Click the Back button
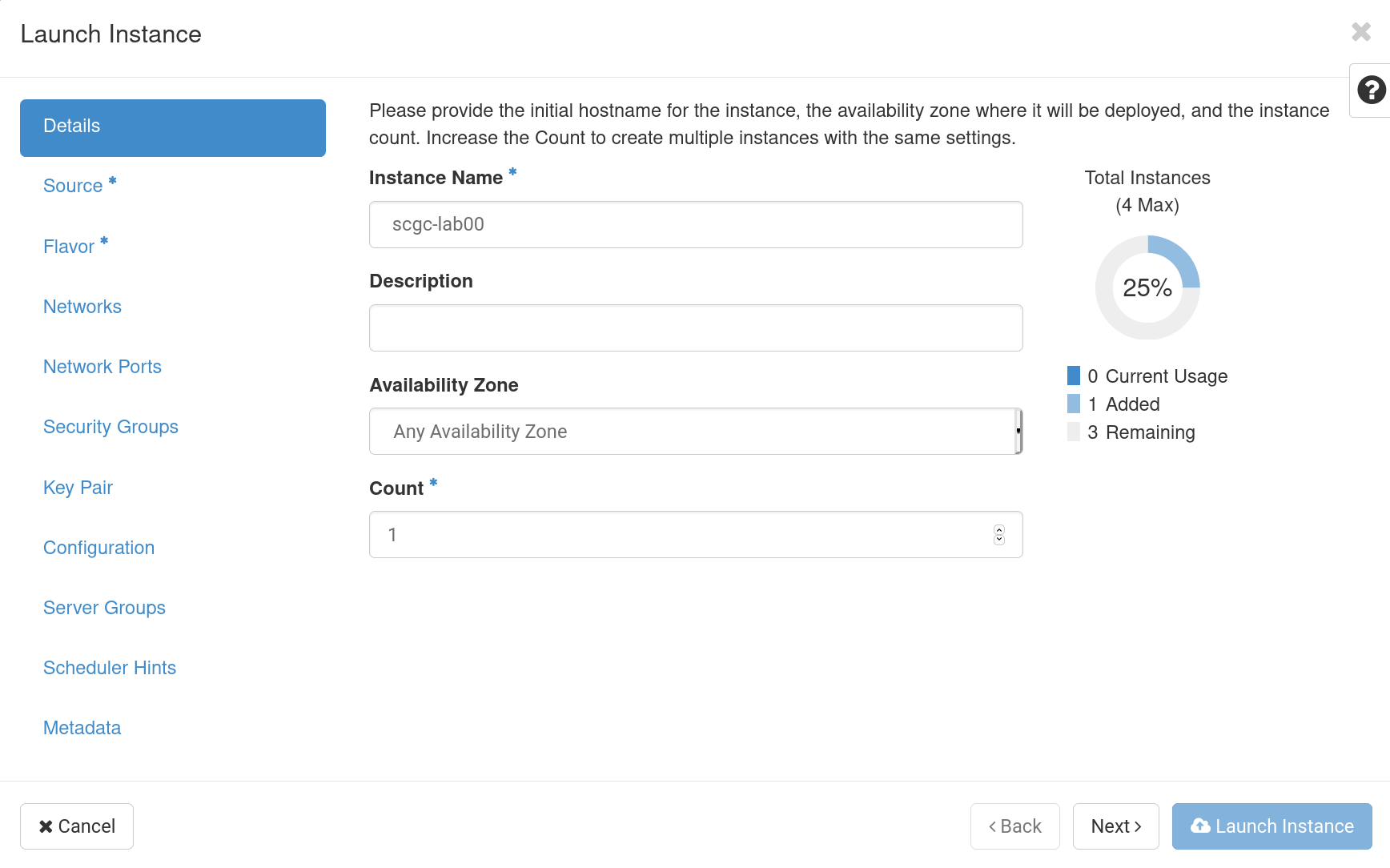This screenshot has height=868, width=1390. click(1014, 826)
